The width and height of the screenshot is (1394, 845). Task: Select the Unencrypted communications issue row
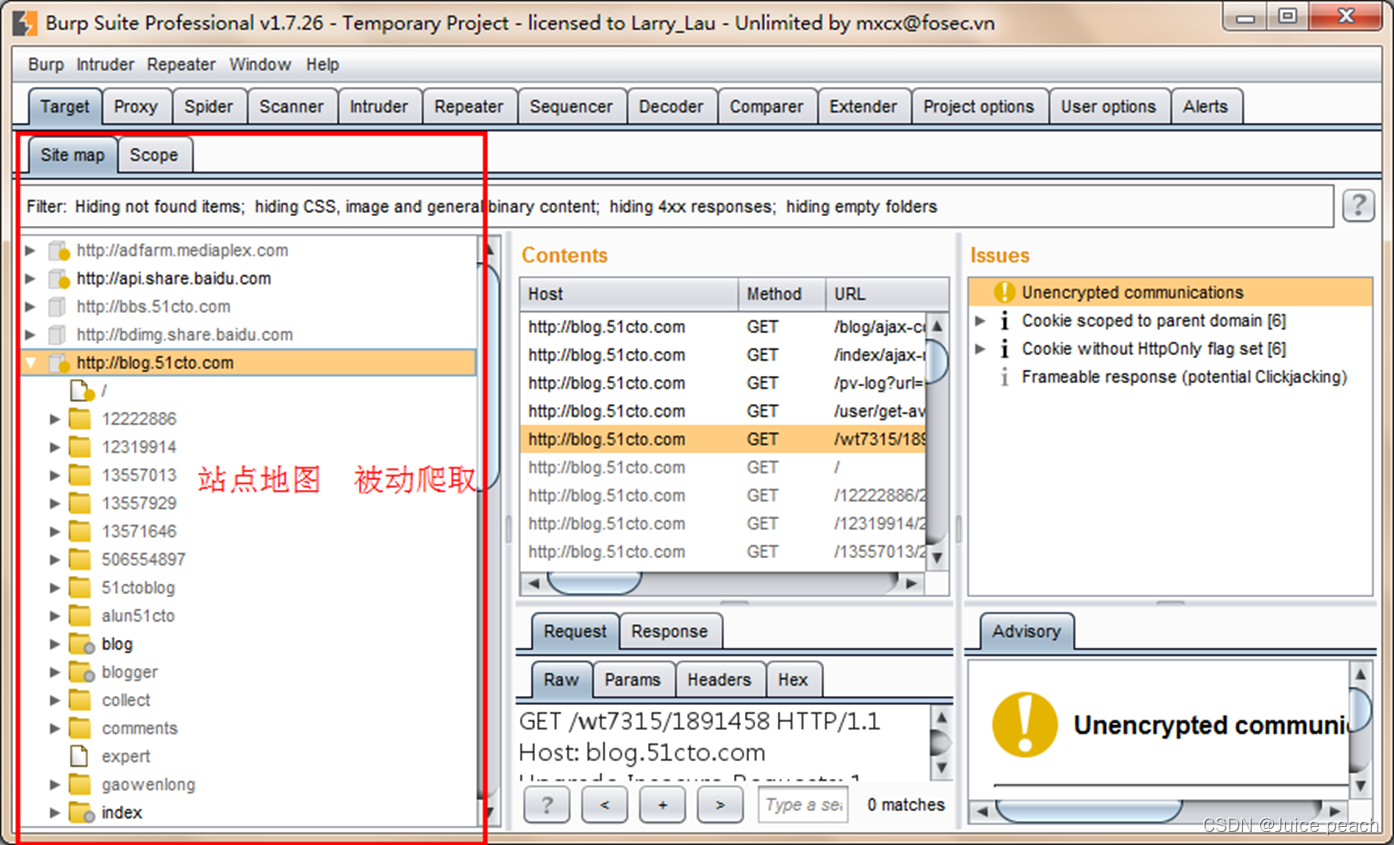1170,292
